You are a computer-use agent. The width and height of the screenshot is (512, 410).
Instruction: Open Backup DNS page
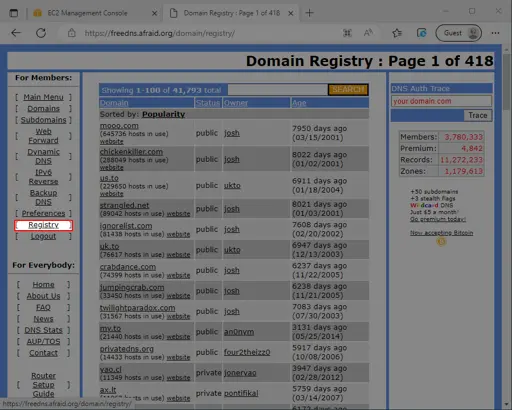(x=43, y=197)
